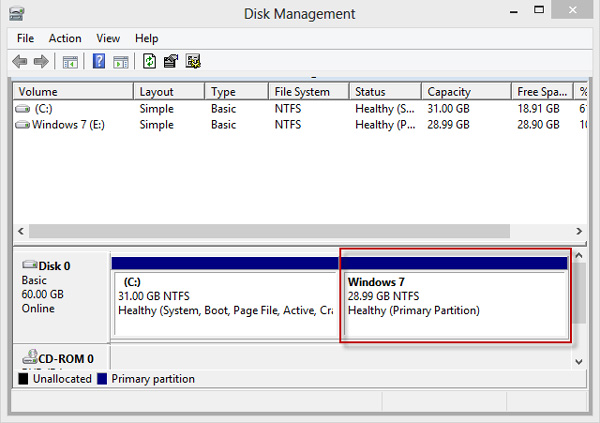This screenshot has width=600, height=423.
Task: Click the horizontal scrollbar left arrow
Action: [21, 231]
